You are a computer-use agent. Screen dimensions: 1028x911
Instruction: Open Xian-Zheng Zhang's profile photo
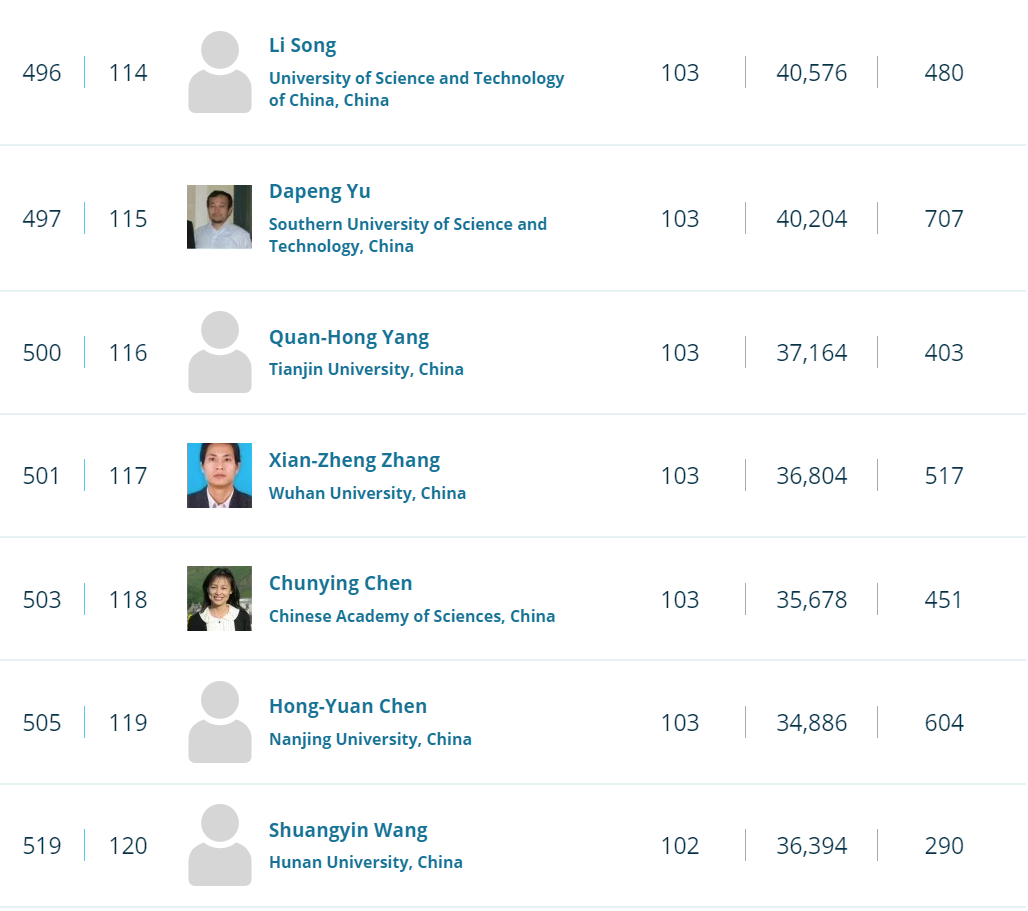[x=220, y=476]
